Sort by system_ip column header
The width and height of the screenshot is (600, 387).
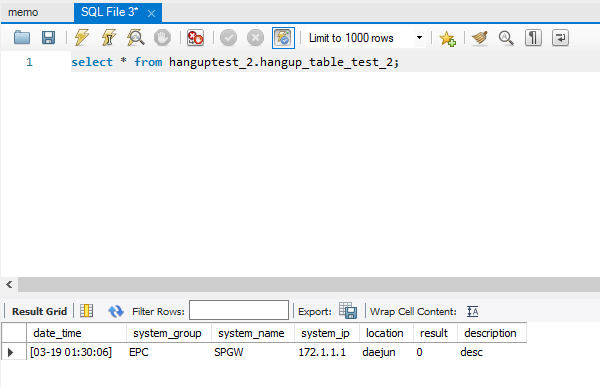327,333
